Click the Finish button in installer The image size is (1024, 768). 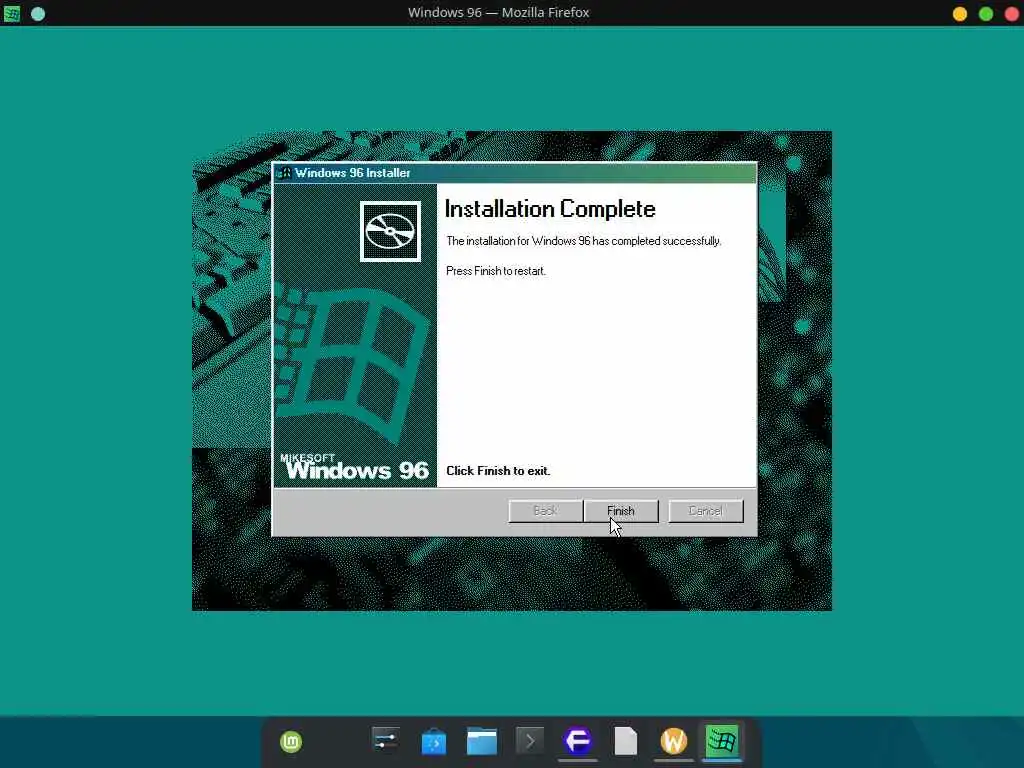(621, 511)
